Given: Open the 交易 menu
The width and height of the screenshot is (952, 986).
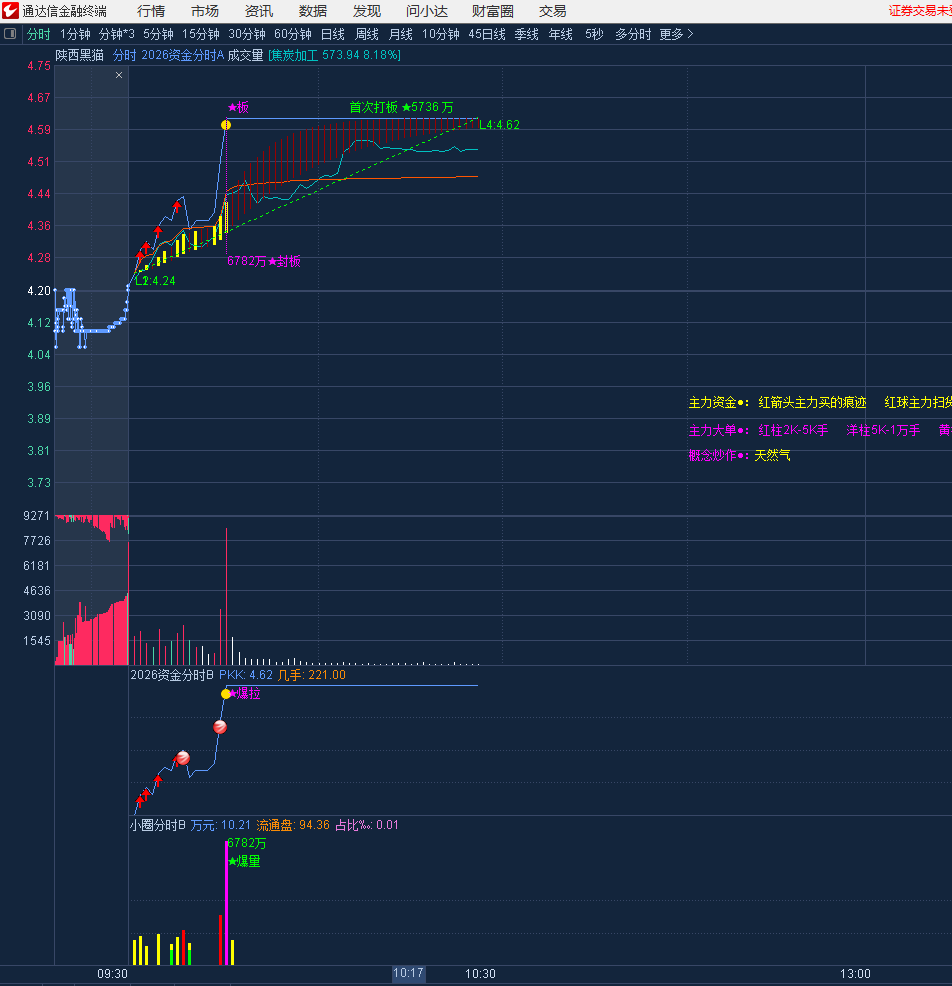Looking at the screenshot, I should (552, 11).
